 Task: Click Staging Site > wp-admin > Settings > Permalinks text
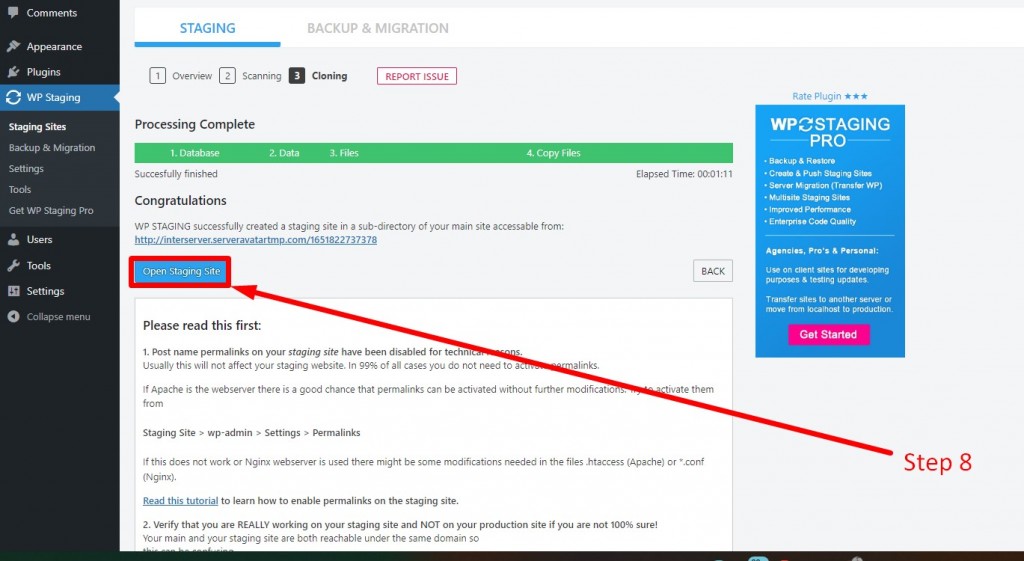tap(251, 432)
